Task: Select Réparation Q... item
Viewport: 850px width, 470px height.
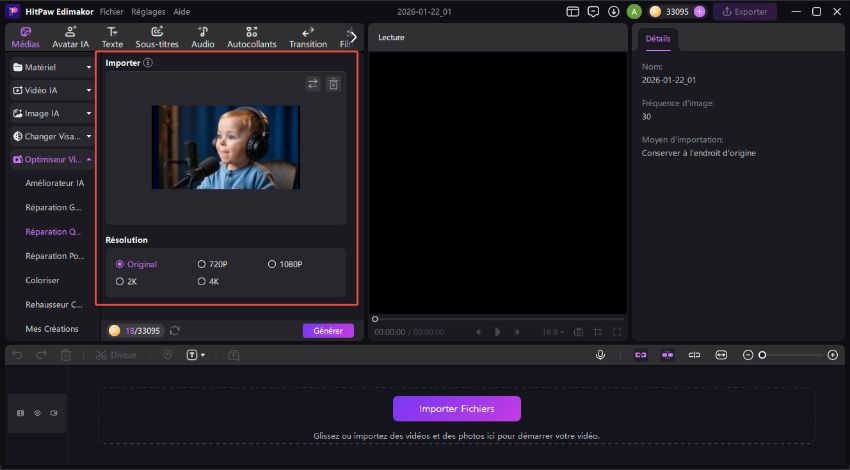Action: click(x=53, y=231)
